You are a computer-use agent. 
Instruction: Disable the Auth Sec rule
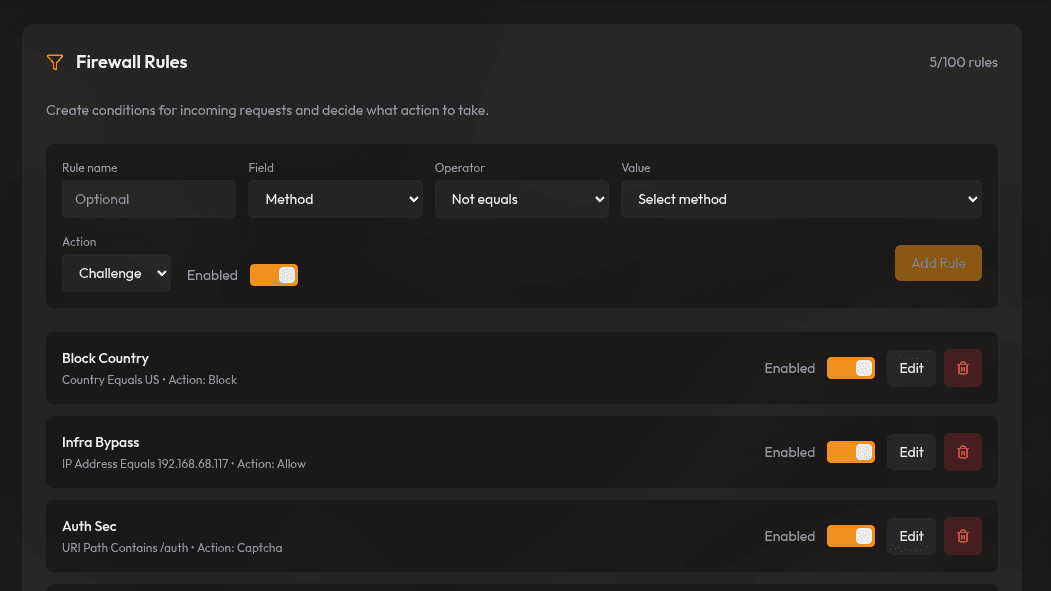(x=850, y=536)
